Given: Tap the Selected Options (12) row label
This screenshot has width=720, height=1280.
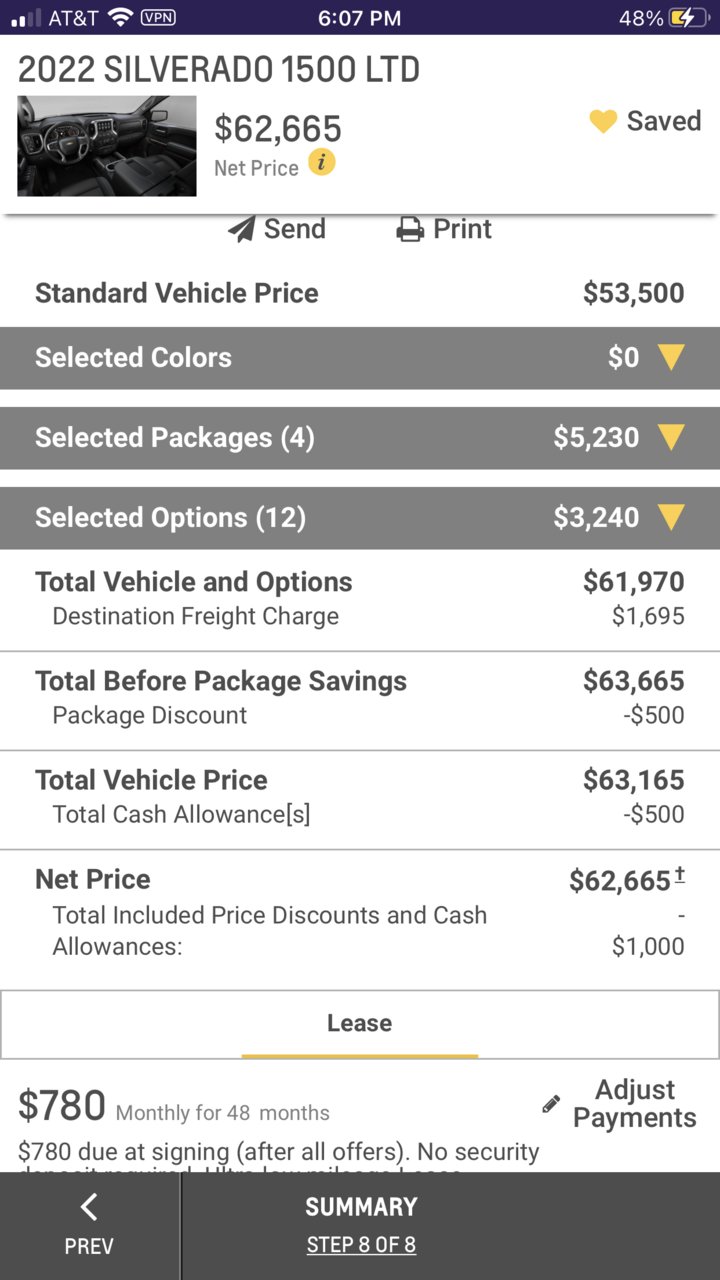Looking at the screenshot, I should [170, 518].
